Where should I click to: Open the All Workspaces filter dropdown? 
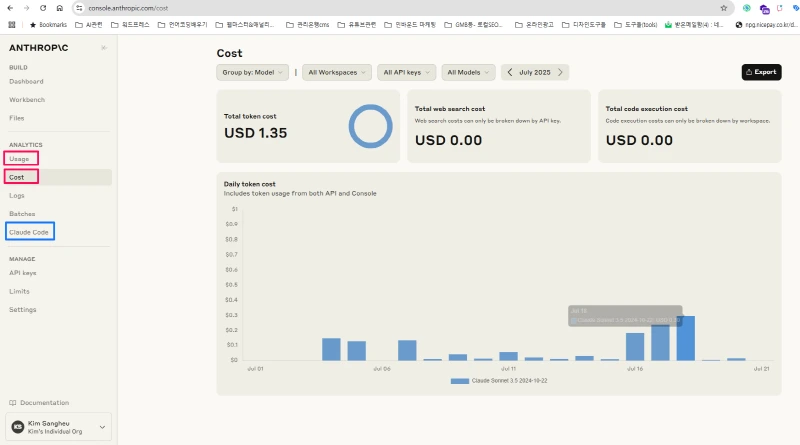click(x=335, y=72)
